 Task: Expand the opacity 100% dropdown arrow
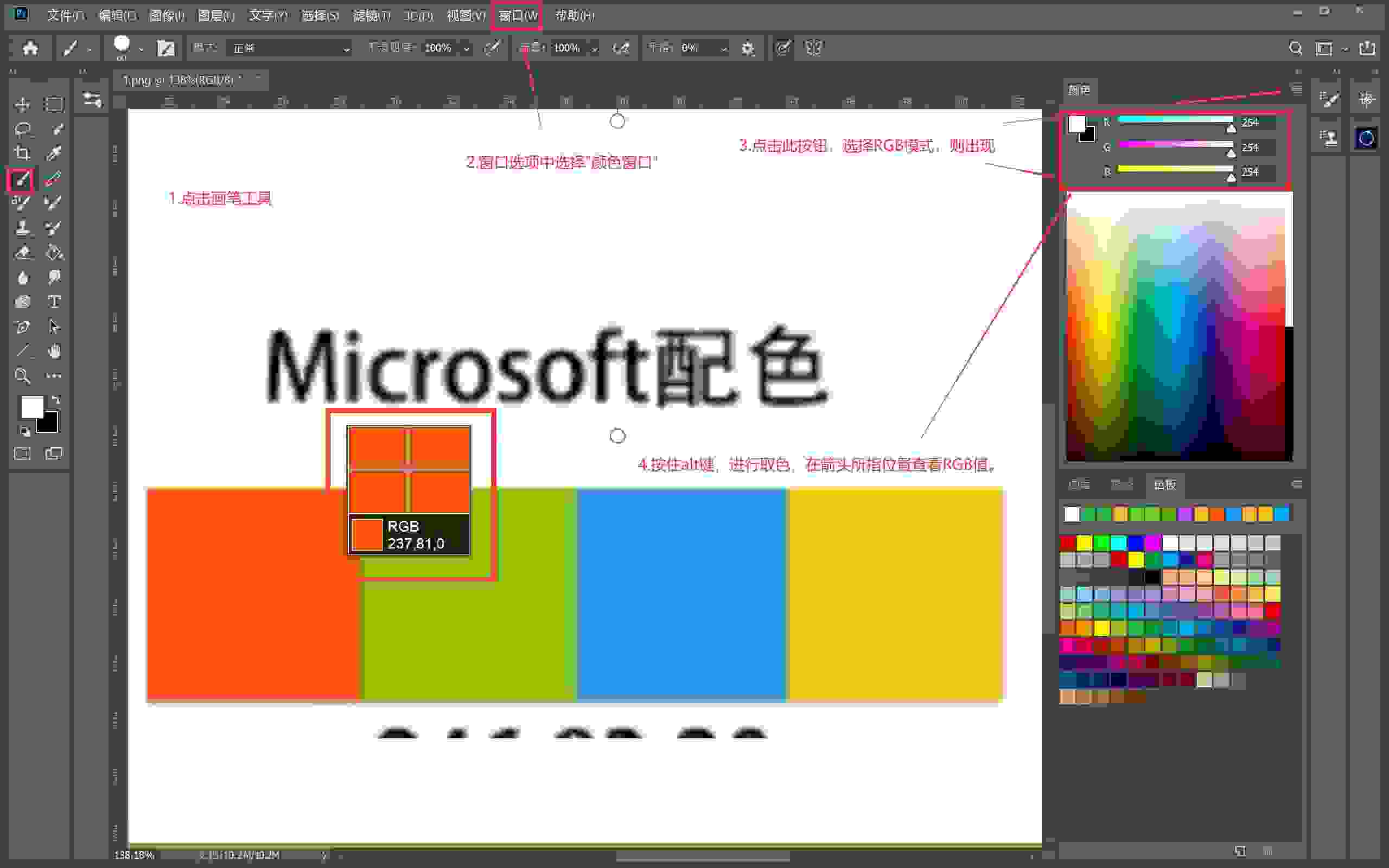(x=466, y=49)
